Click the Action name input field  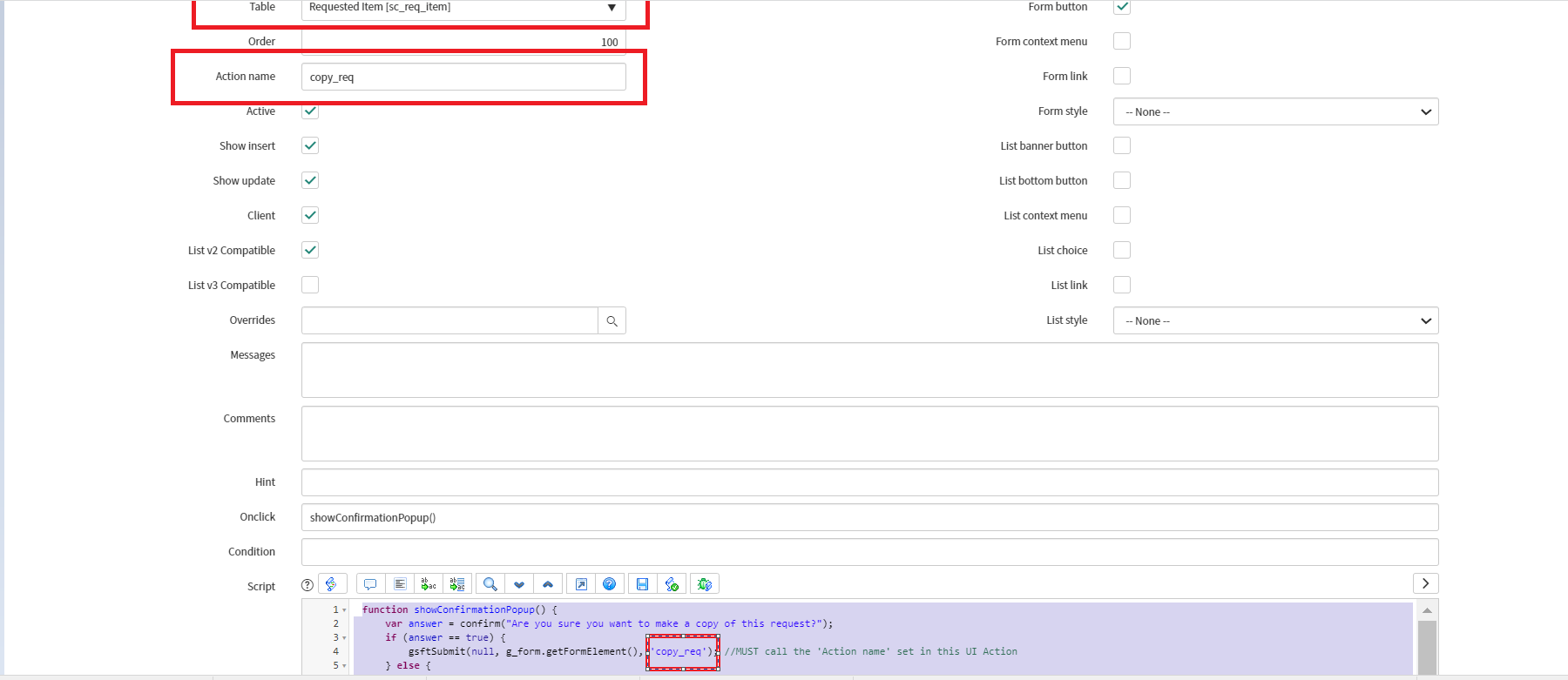[463, 77]
